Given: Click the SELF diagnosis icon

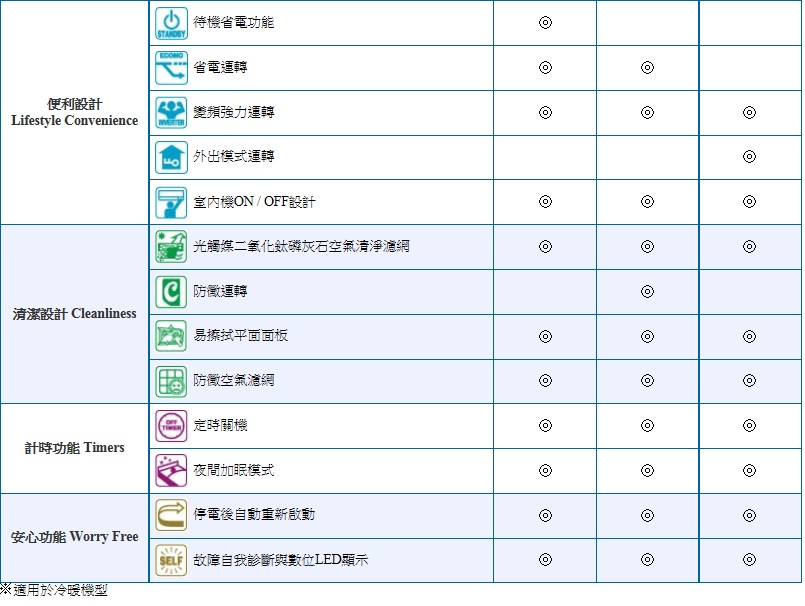Looking at the screenshot, I should pos(171,560).
